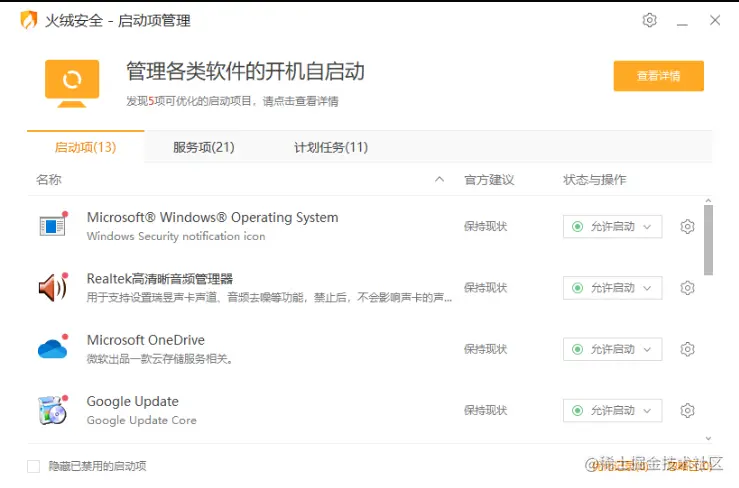Select the Microsoft® Windows® Operating System row title

pos(213,217)
